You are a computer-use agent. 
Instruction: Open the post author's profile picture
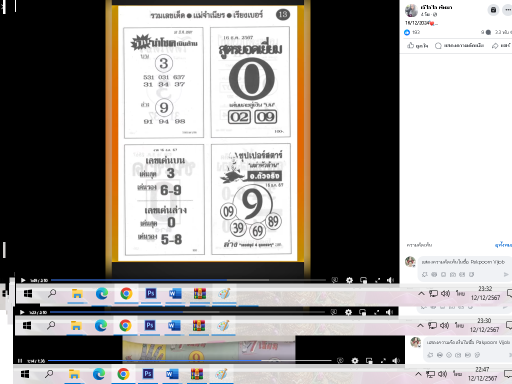point(411,11)
